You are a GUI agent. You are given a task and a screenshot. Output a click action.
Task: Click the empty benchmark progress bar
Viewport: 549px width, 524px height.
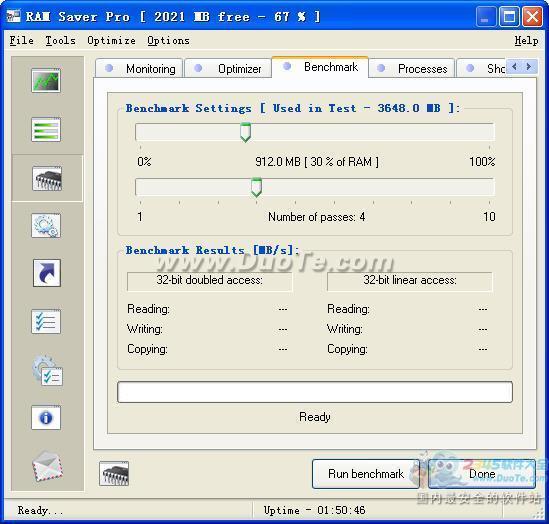(x=315, y=392)
